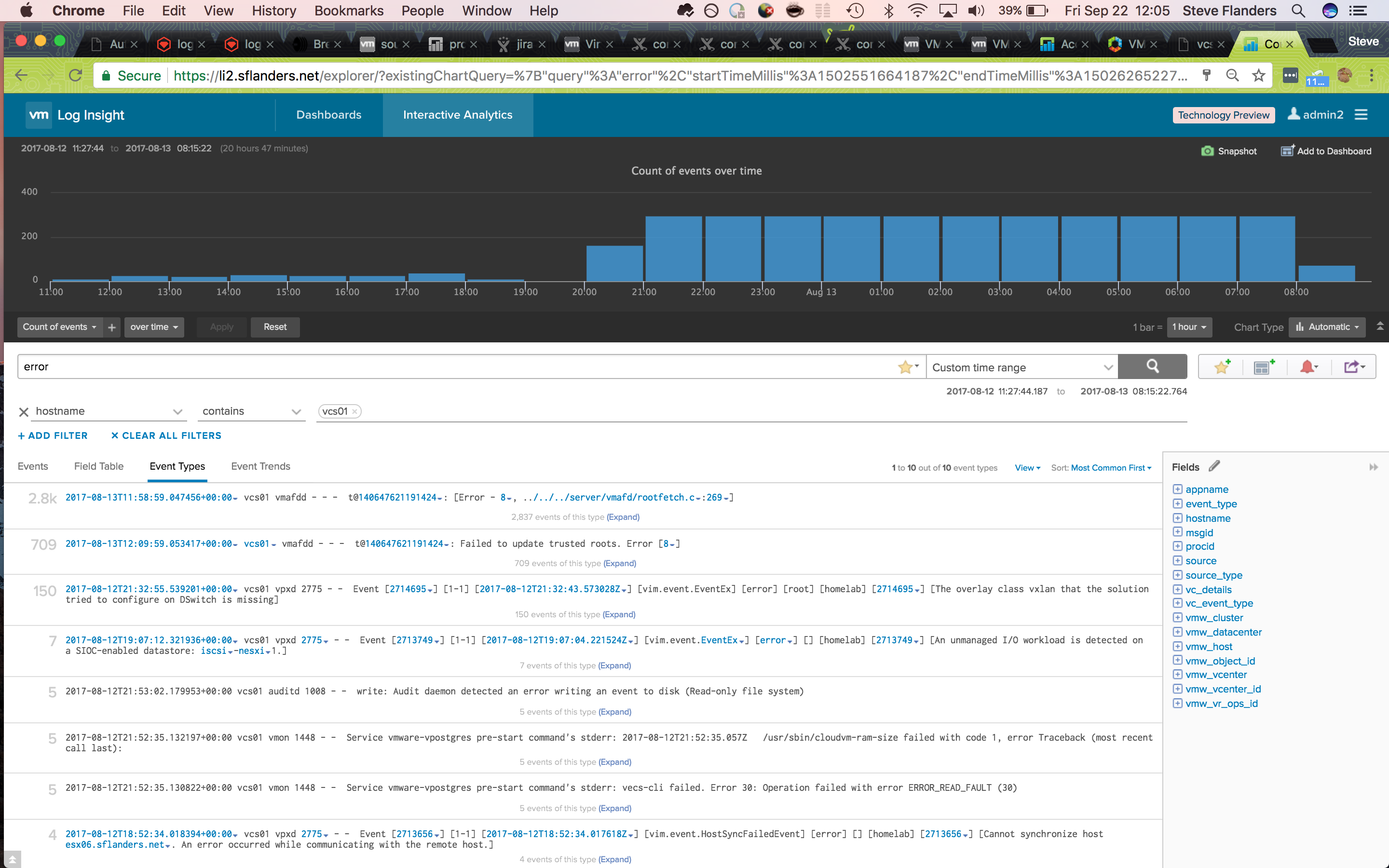Click CLEAR ALL FILTERS link
The width and height of the screenshot is (1389, 868).
tap(166, 436)
